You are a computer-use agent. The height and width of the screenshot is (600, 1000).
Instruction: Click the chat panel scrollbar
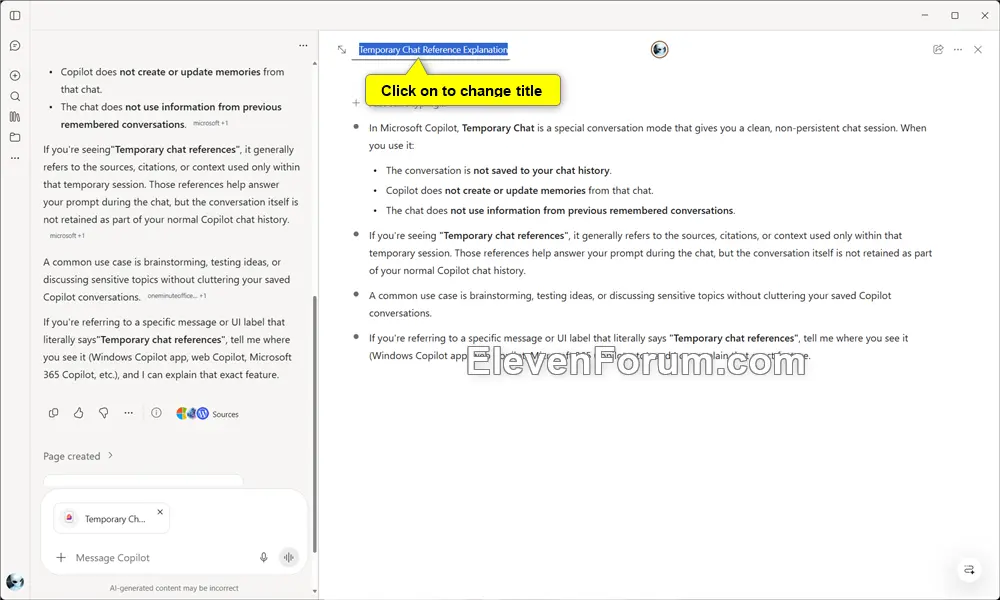(314, 424)
